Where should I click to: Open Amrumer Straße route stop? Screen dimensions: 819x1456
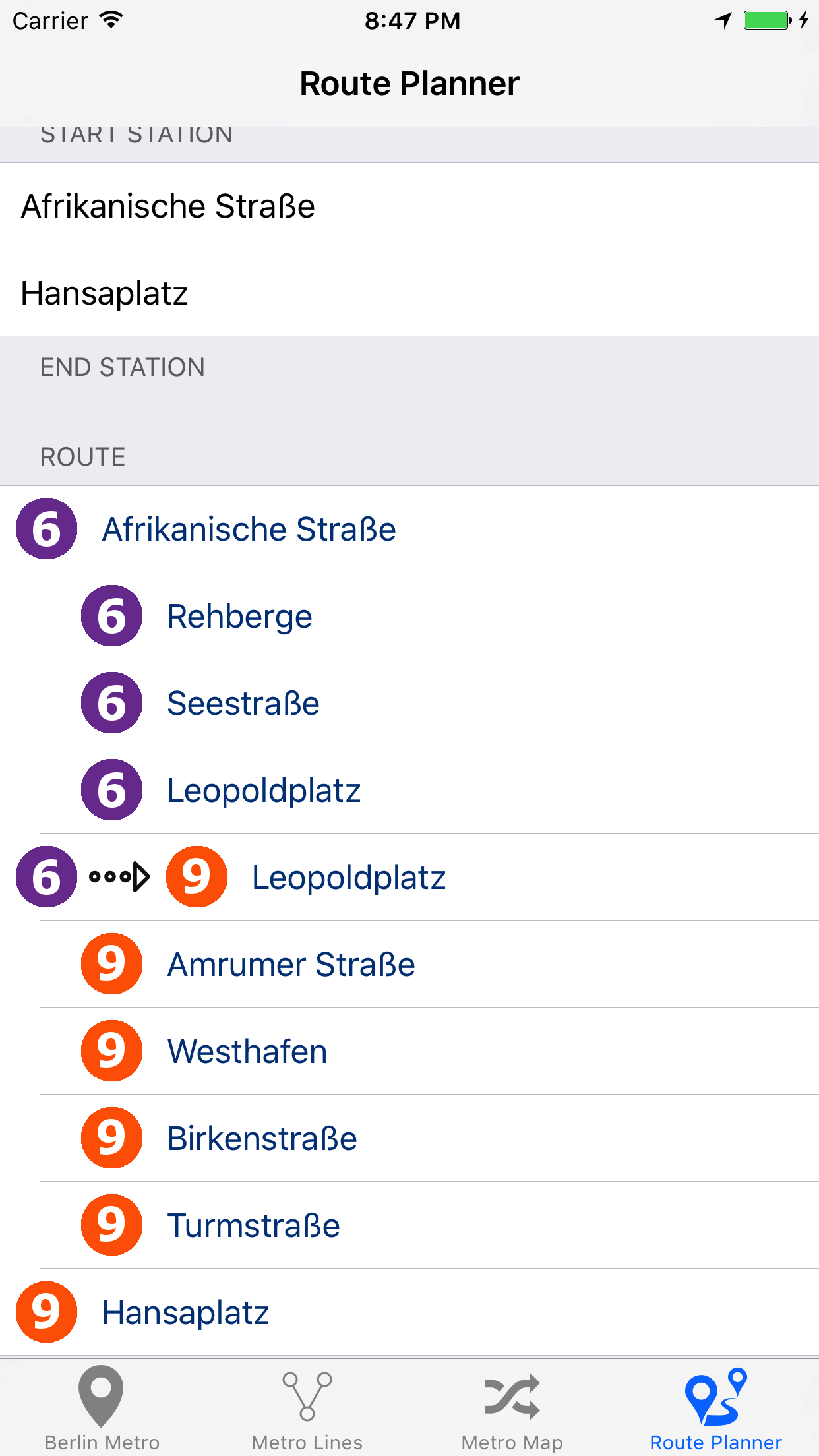click(291, 964)
